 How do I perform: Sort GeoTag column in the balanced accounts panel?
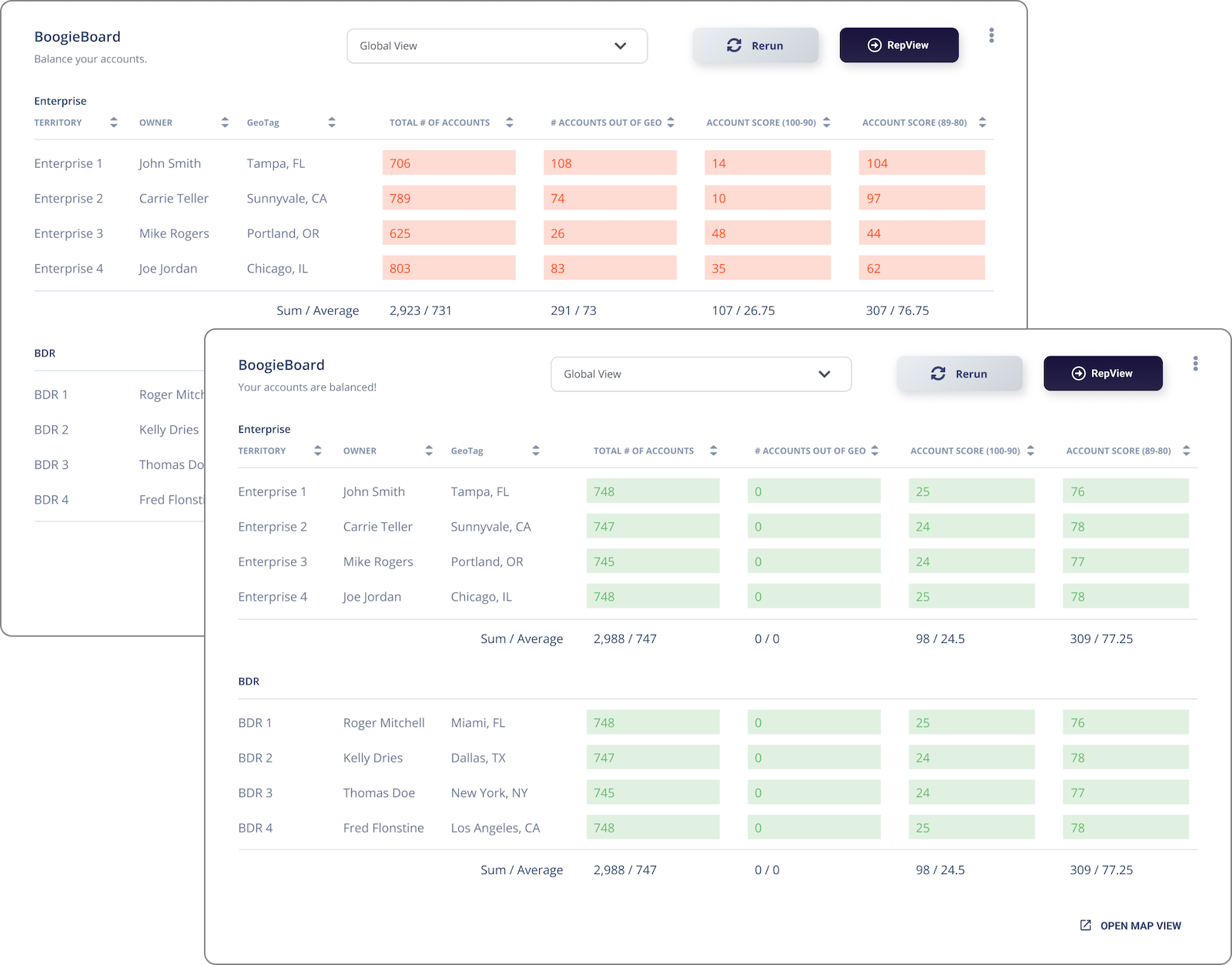[535, 451]
